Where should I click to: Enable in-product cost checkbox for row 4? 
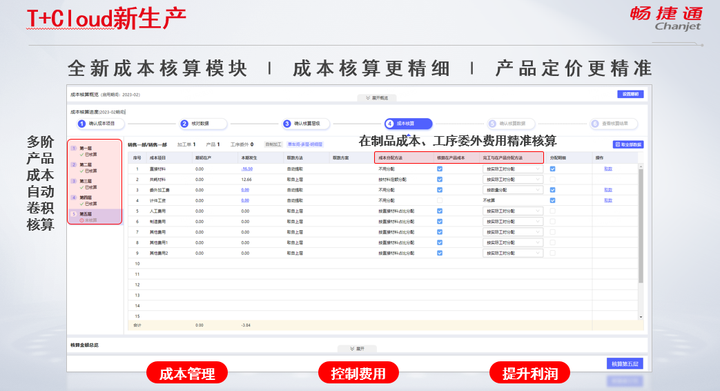[x=439, y=201]
